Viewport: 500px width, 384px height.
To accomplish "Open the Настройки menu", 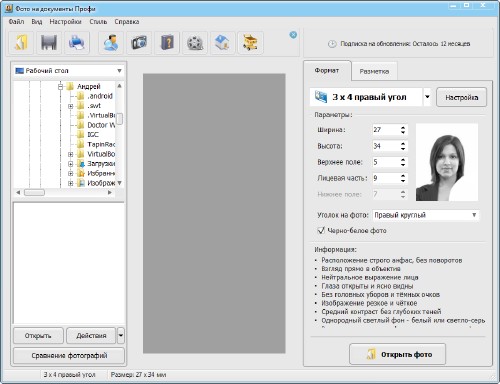I will (65, 22).
